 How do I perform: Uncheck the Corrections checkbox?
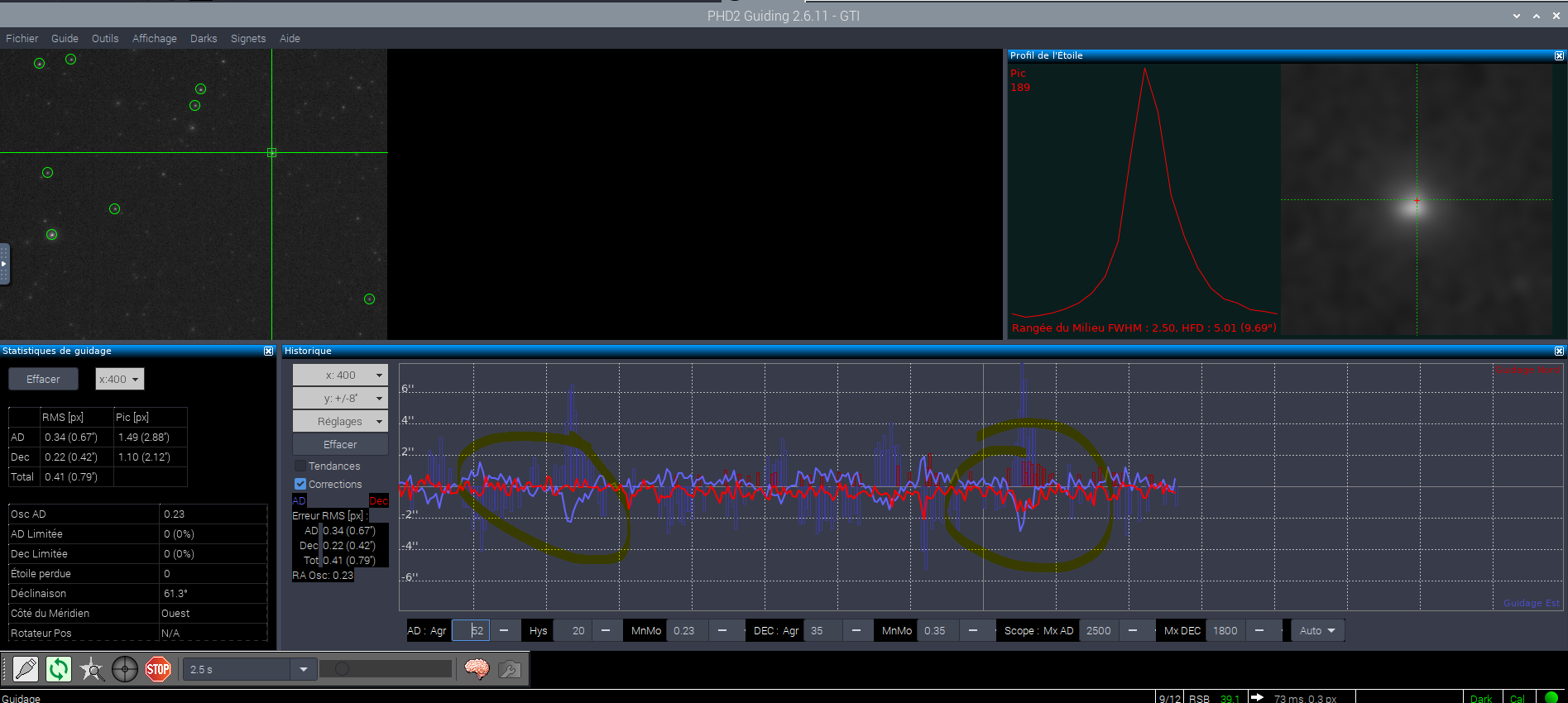300,484
